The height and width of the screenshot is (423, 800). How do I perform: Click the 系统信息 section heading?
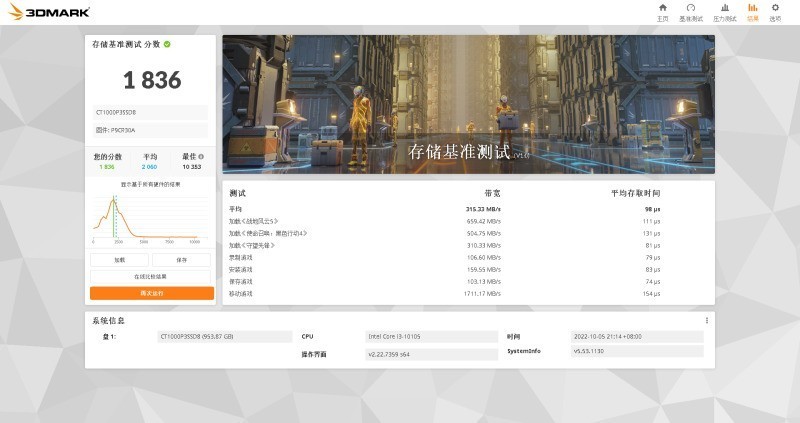pyautogui.click(x=108, y=320)
